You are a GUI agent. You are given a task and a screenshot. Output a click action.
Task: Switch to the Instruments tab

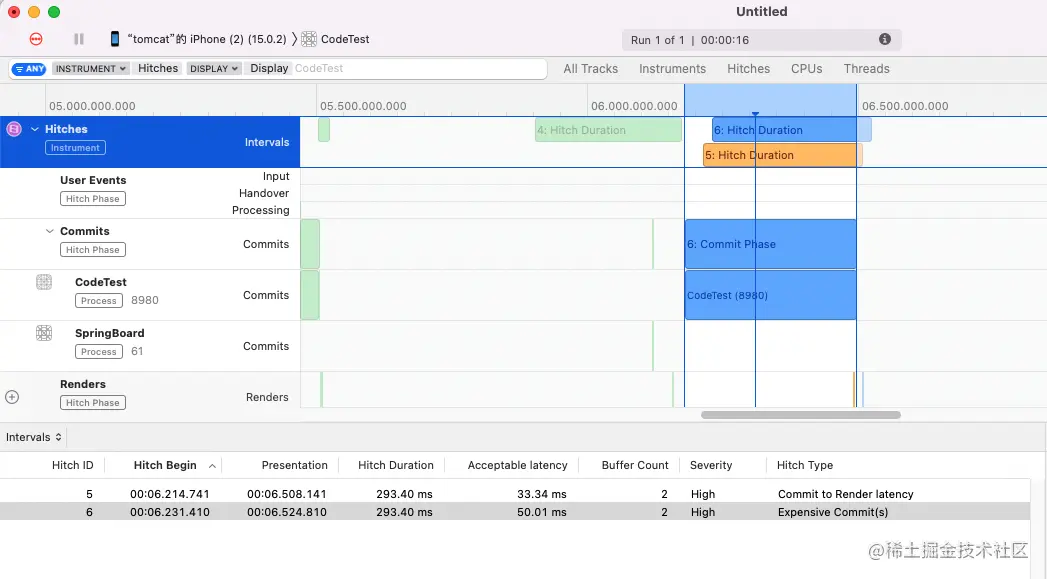672,69
